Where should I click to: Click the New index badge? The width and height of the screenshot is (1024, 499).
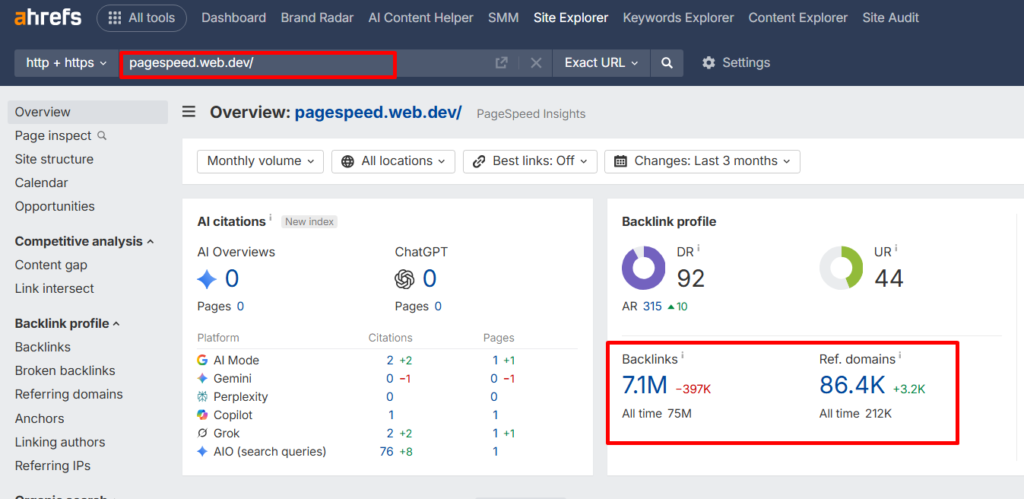point(310,221)
